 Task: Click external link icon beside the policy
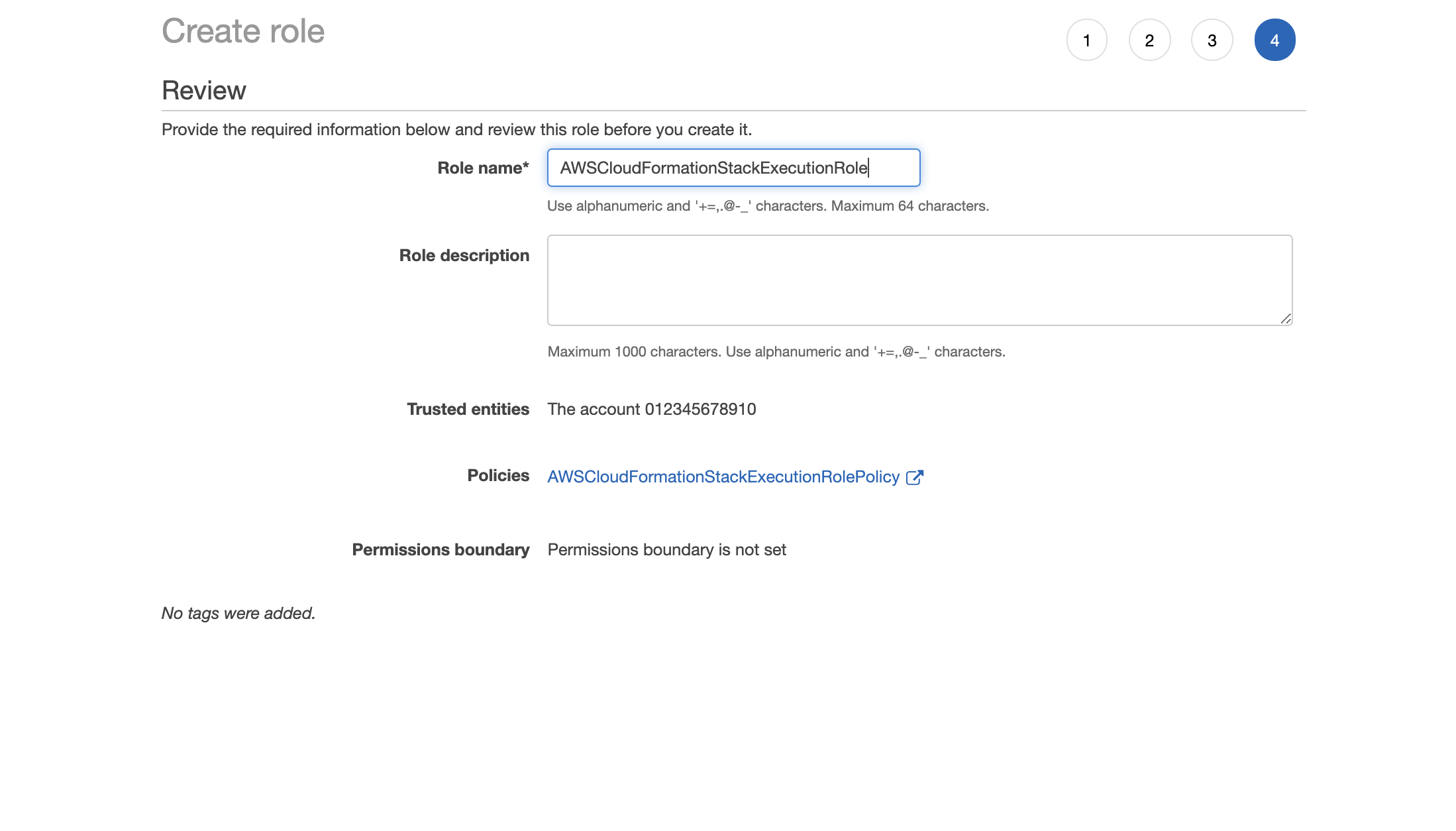pos(915,477)
